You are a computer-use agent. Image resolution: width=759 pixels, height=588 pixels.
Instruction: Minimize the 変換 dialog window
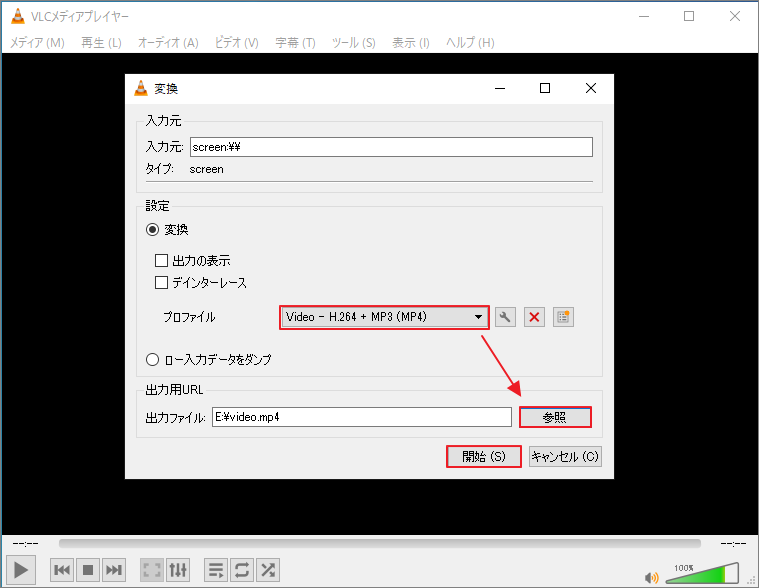[x=500, y=88]
